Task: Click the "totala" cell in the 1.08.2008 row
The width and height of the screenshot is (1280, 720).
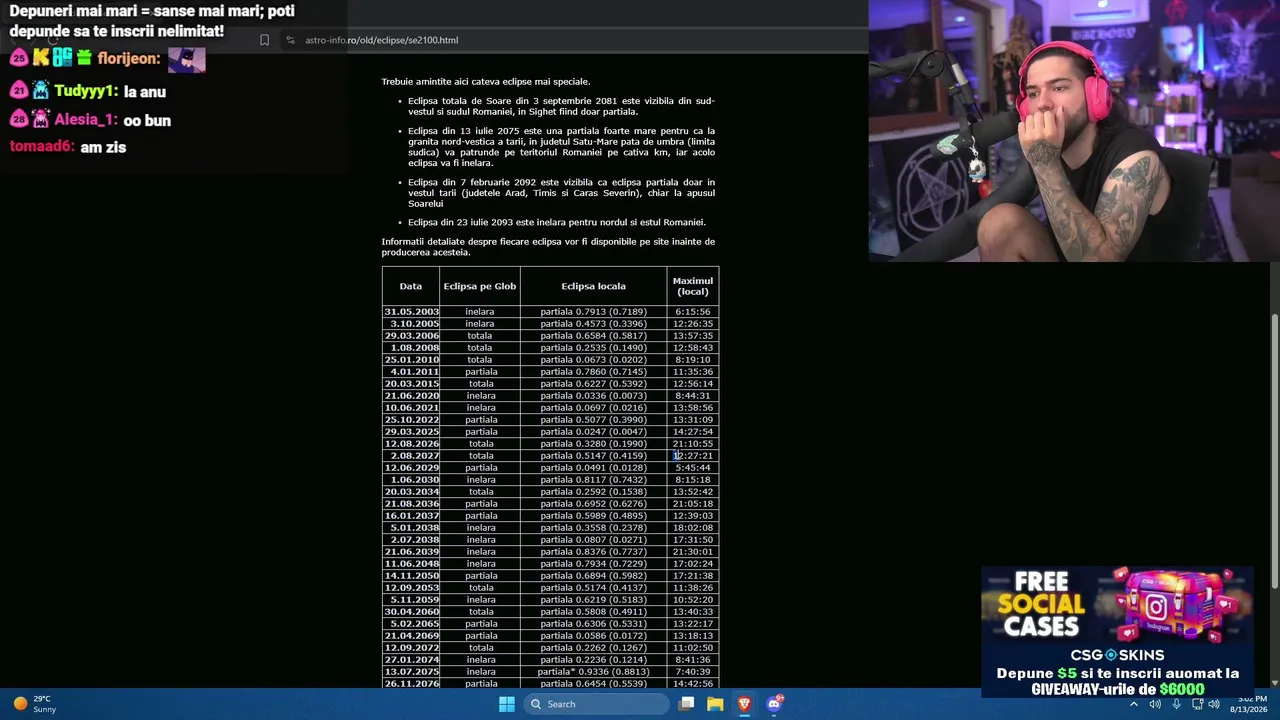Action: (480, 348)
